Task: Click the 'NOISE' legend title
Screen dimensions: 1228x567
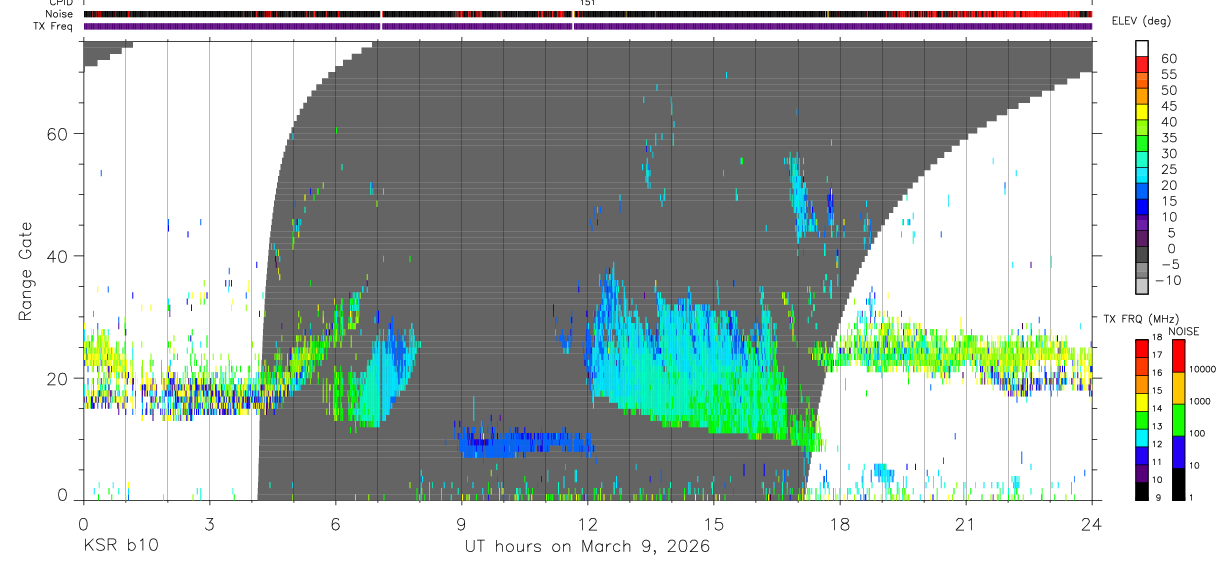Action: point(1184,332)
